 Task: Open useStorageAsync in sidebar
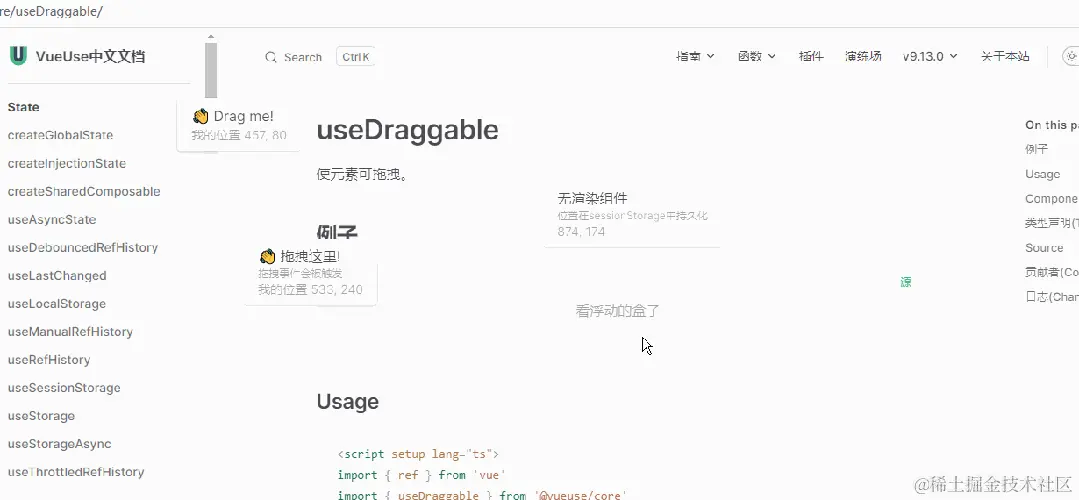coord(59,444)
